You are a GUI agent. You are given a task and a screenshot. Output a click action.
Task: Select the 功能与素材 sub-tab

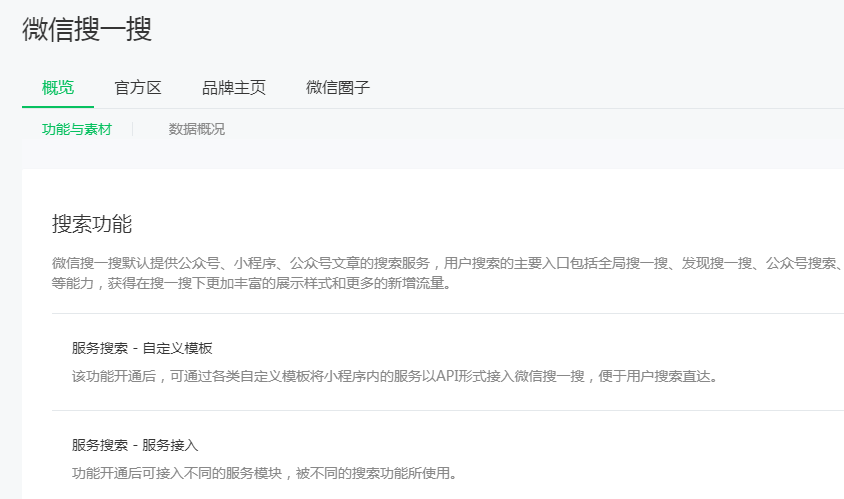click(76, 130)
